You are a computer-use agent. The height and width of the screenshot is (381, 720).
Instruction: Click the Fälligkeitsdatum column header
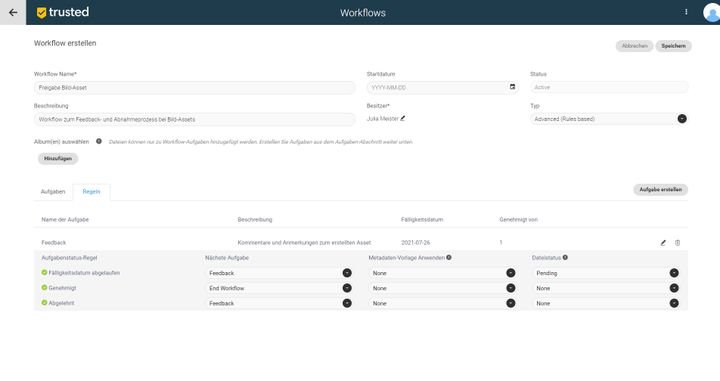422,220
